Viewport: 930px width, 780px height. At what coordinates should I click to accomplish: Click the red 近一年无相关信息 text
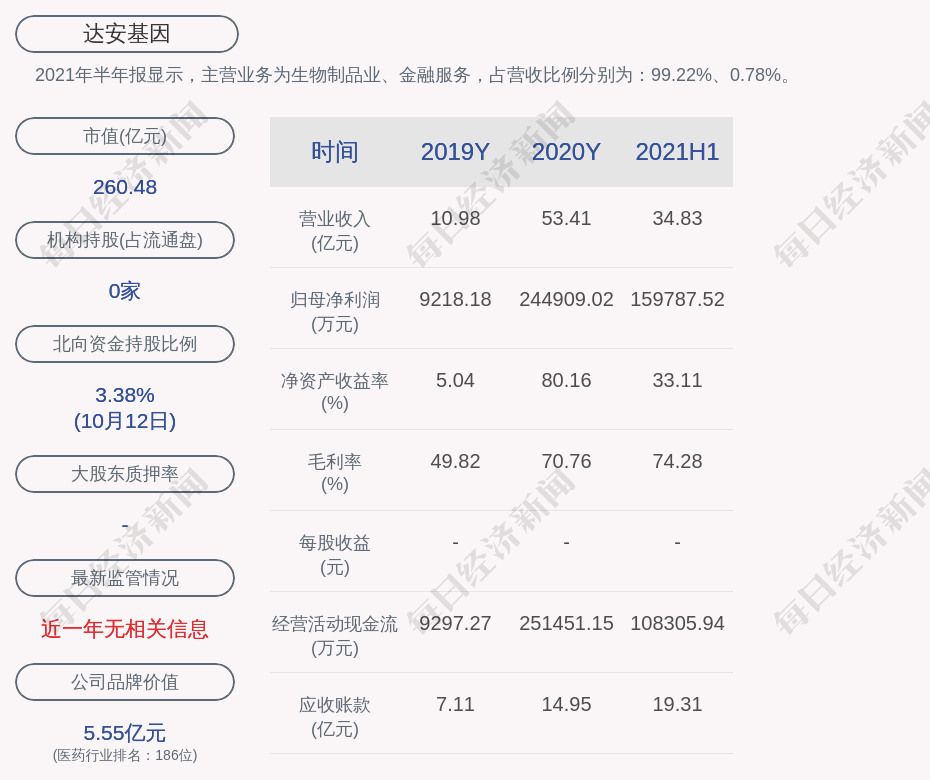(125, 629)
